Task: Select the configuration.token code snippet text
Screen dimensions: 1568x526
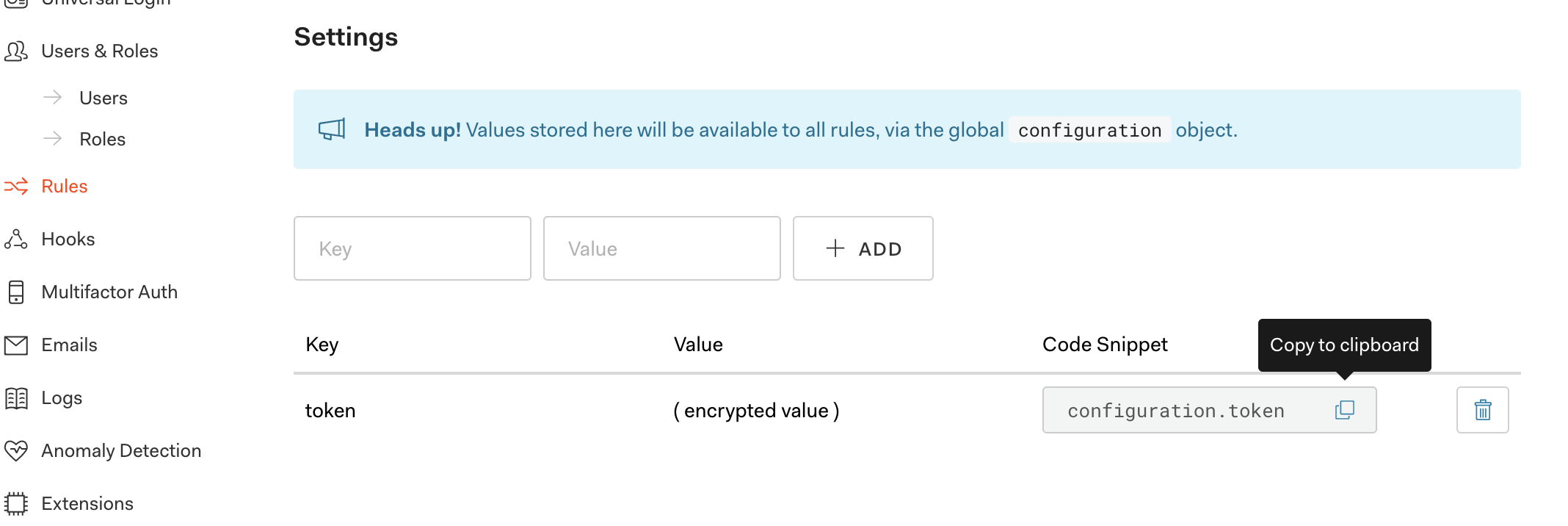Action: click(1176, 411)
